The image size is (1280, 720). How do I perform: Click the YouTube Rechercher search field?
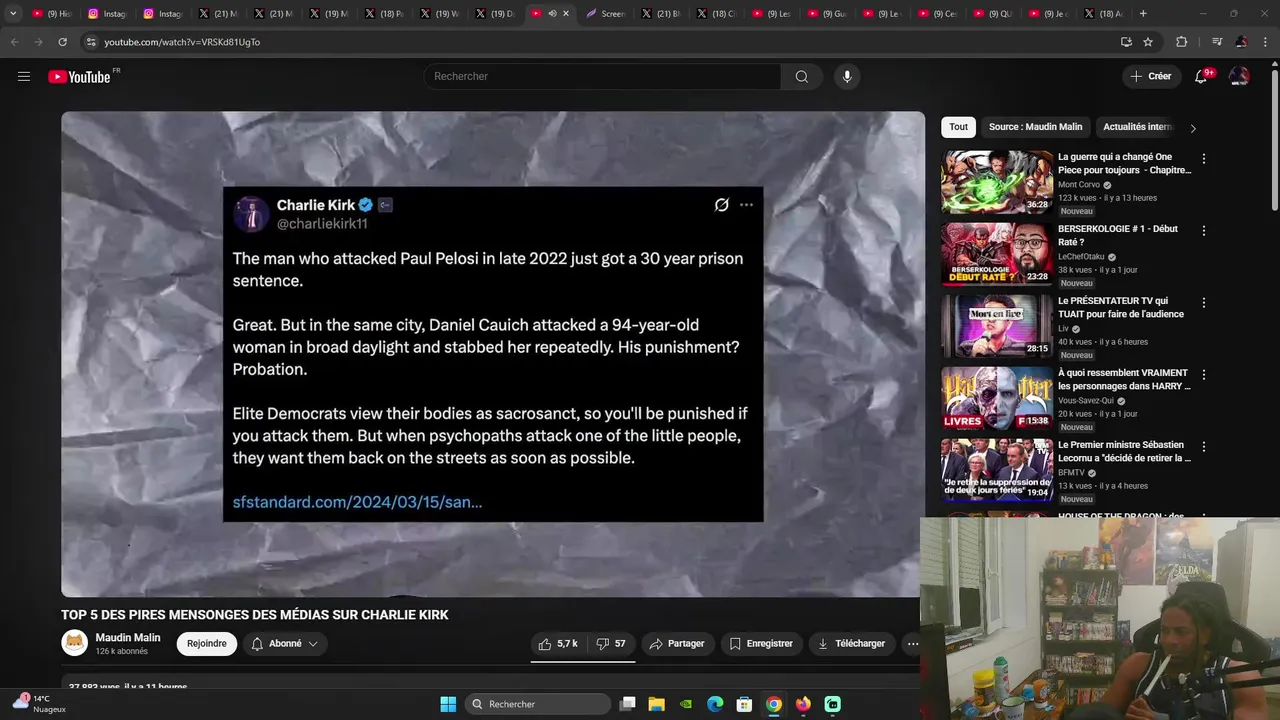click(x=602, y=76)
